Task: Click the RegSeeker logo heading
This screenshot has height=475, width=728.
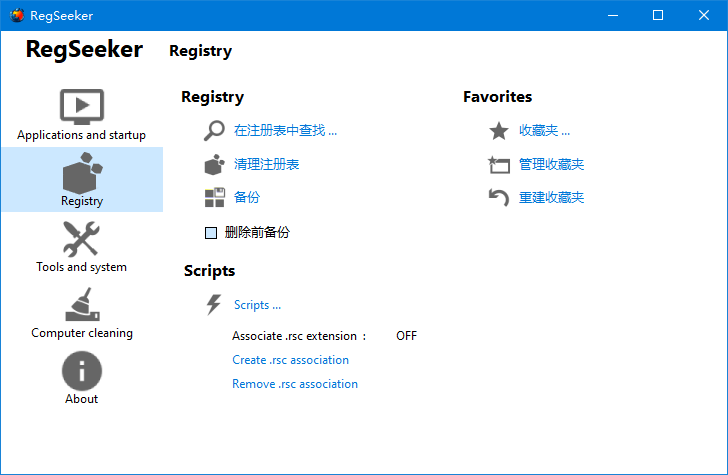Action: (84, 50)
